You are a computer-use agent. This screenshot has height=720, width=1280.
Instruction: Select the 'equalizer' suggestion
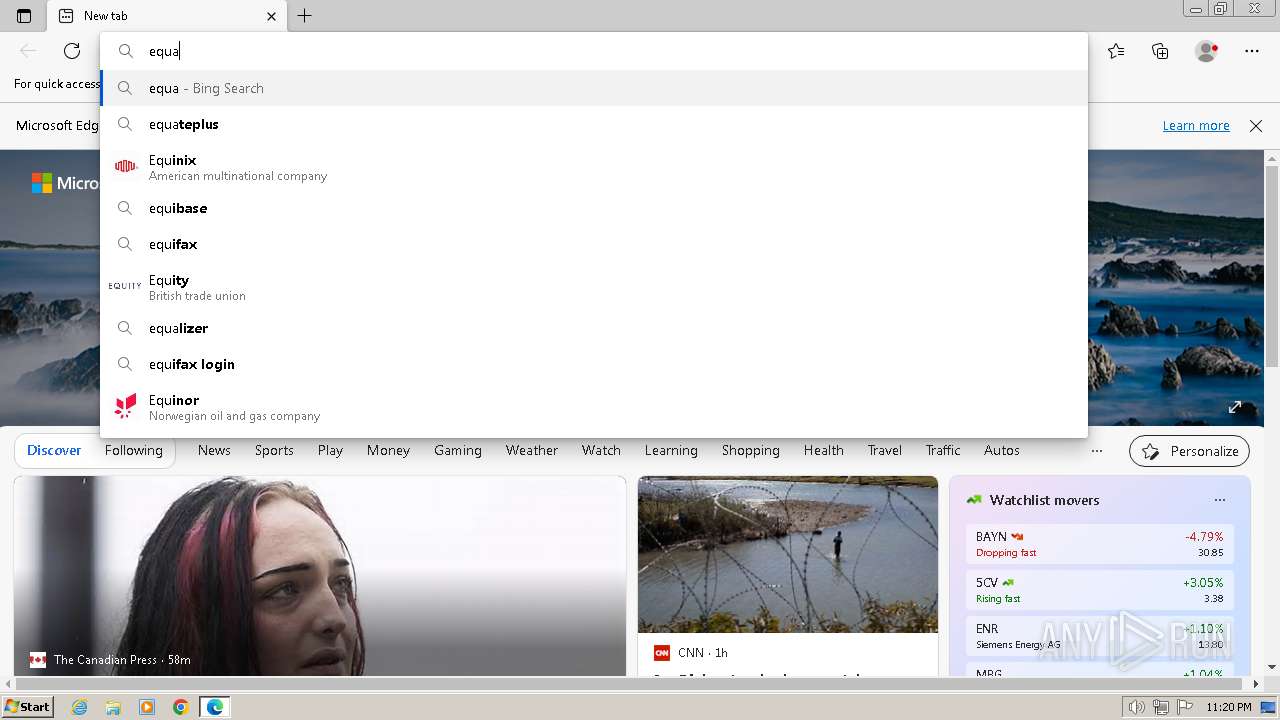click(x=594, y=328)
